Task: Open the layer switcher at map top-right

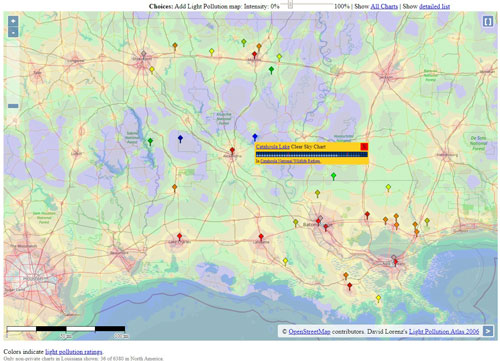Action: [488, 22]
